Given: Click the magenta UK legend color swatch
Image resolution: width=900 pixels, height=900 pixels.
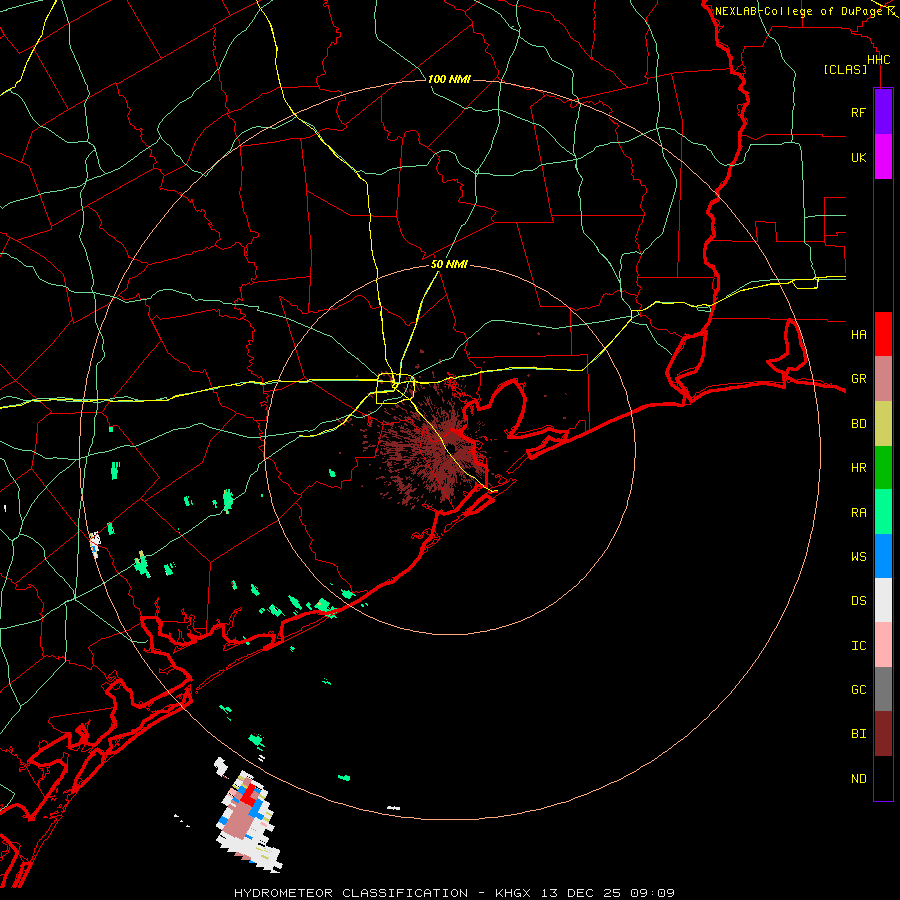Looking at the screenshot, I should pyautogui.click(x=883, y=157).
